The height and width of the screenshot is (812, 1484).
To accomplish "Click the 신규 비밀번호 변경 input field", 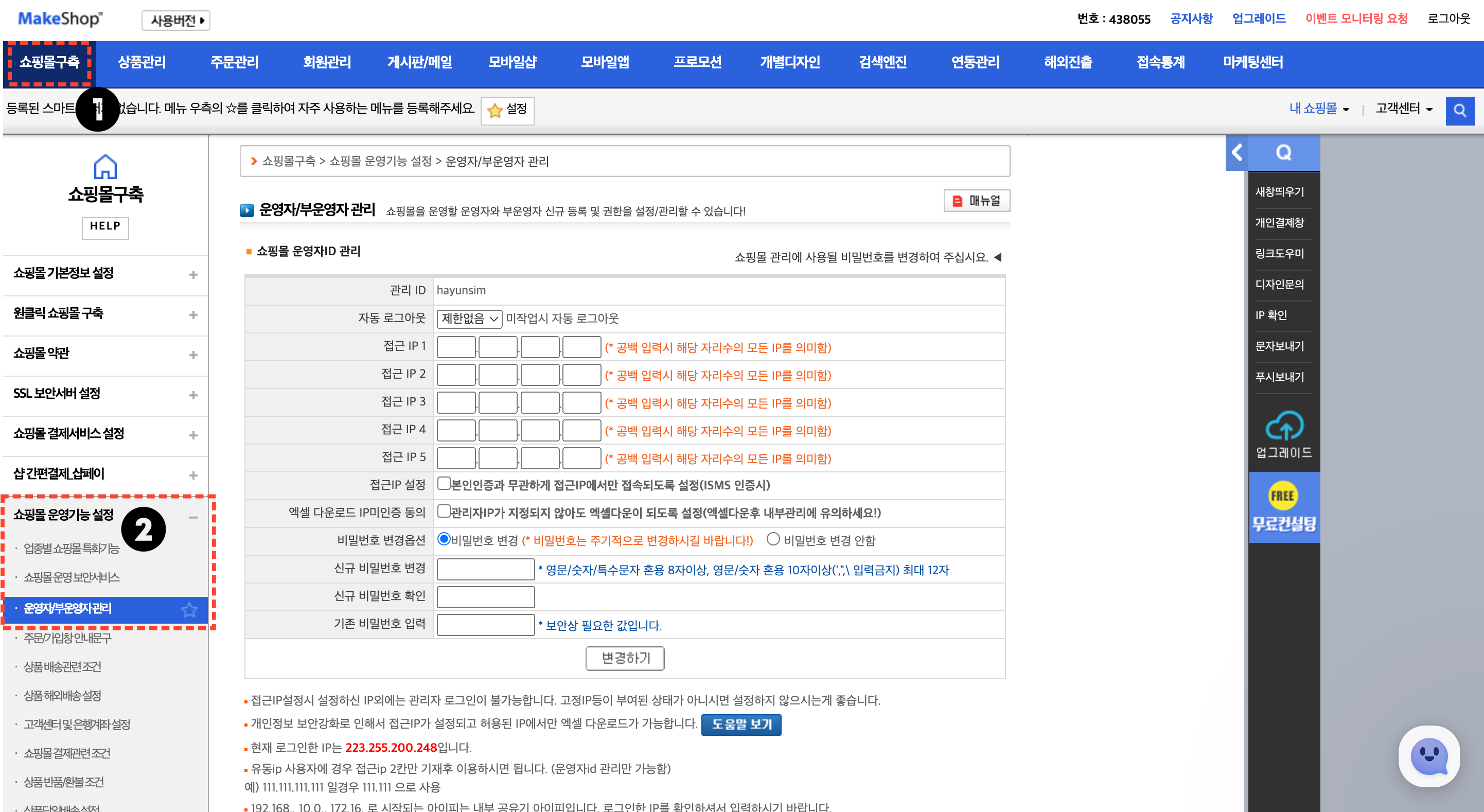I will [485, 569].
